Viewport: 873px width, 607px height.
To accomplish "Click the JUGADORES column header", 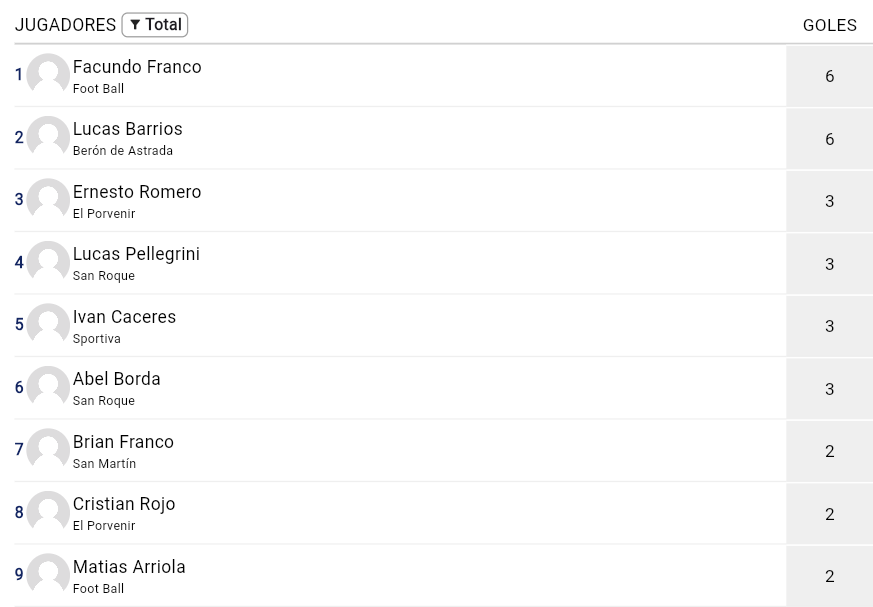I will (65, 25).
